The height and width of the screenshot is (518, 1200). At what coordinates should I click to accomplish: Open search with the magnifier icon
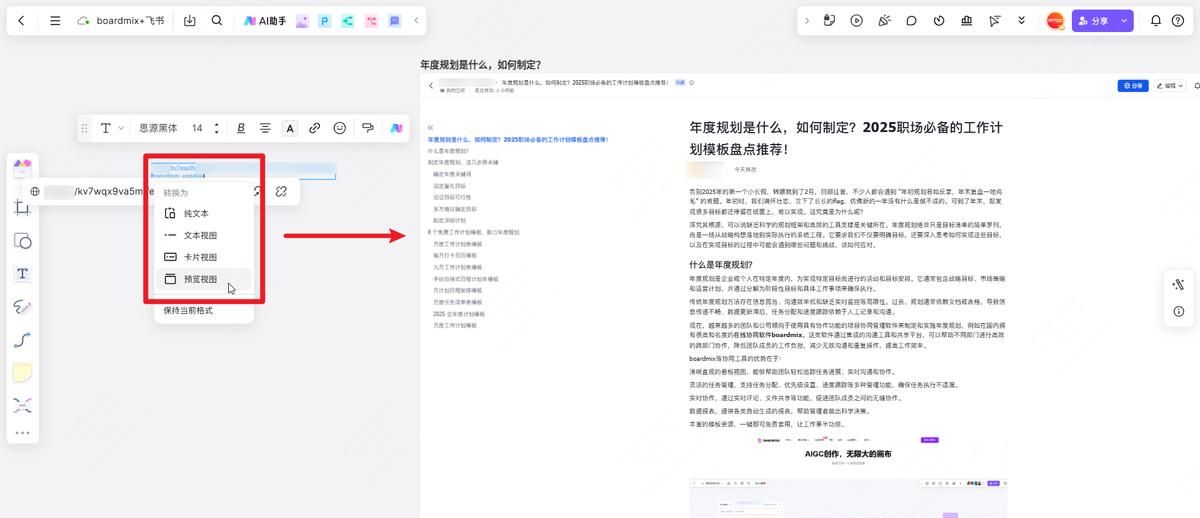[217, 20]
